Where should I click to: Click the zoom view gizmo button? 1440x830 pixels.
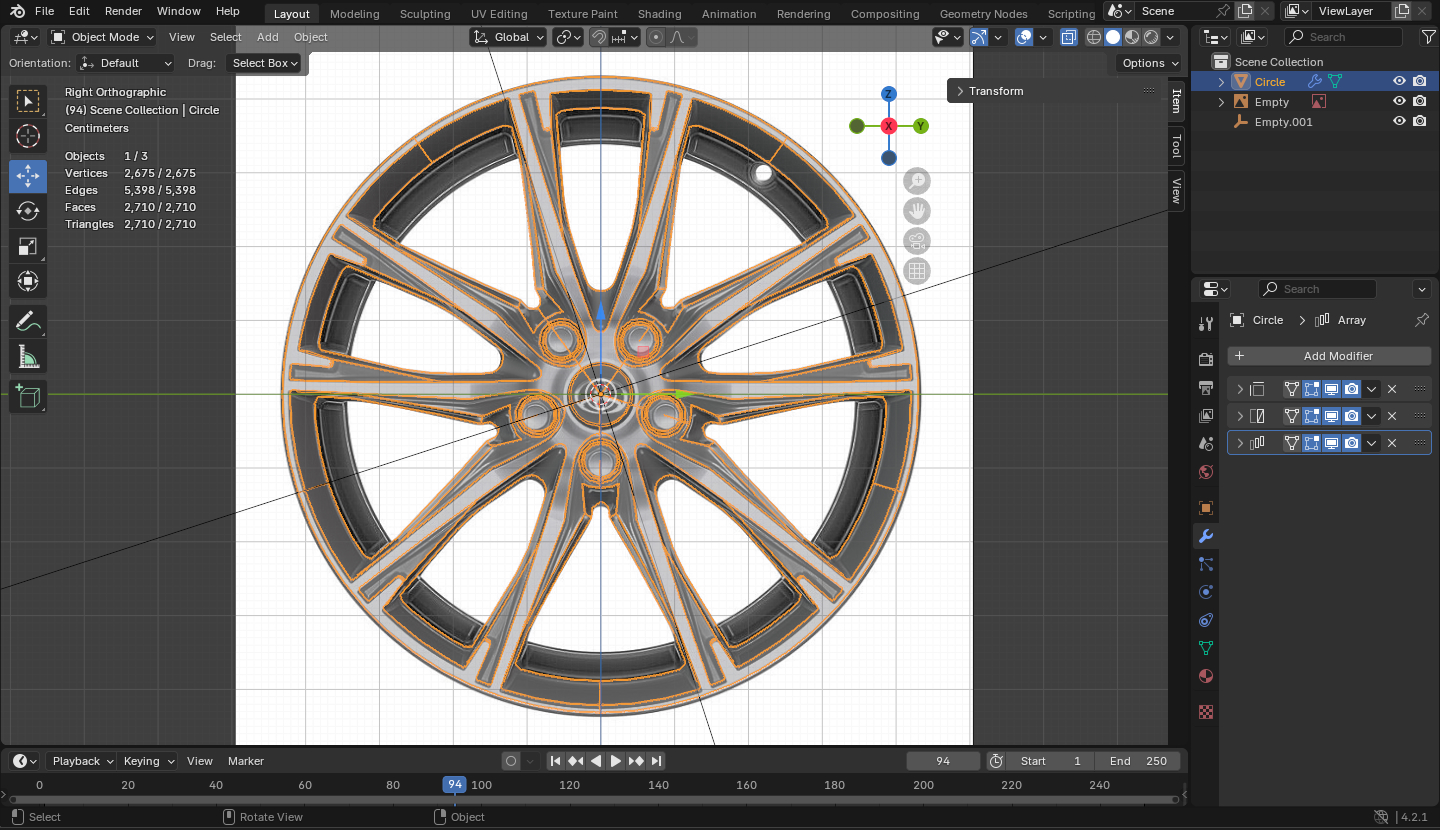click(x=916, y=181)
